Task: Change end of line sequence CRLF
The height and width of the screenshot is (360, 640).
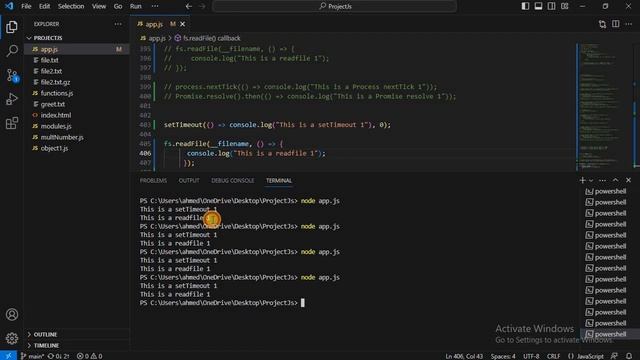Action: pyautogui.click(x=553, y=356)
